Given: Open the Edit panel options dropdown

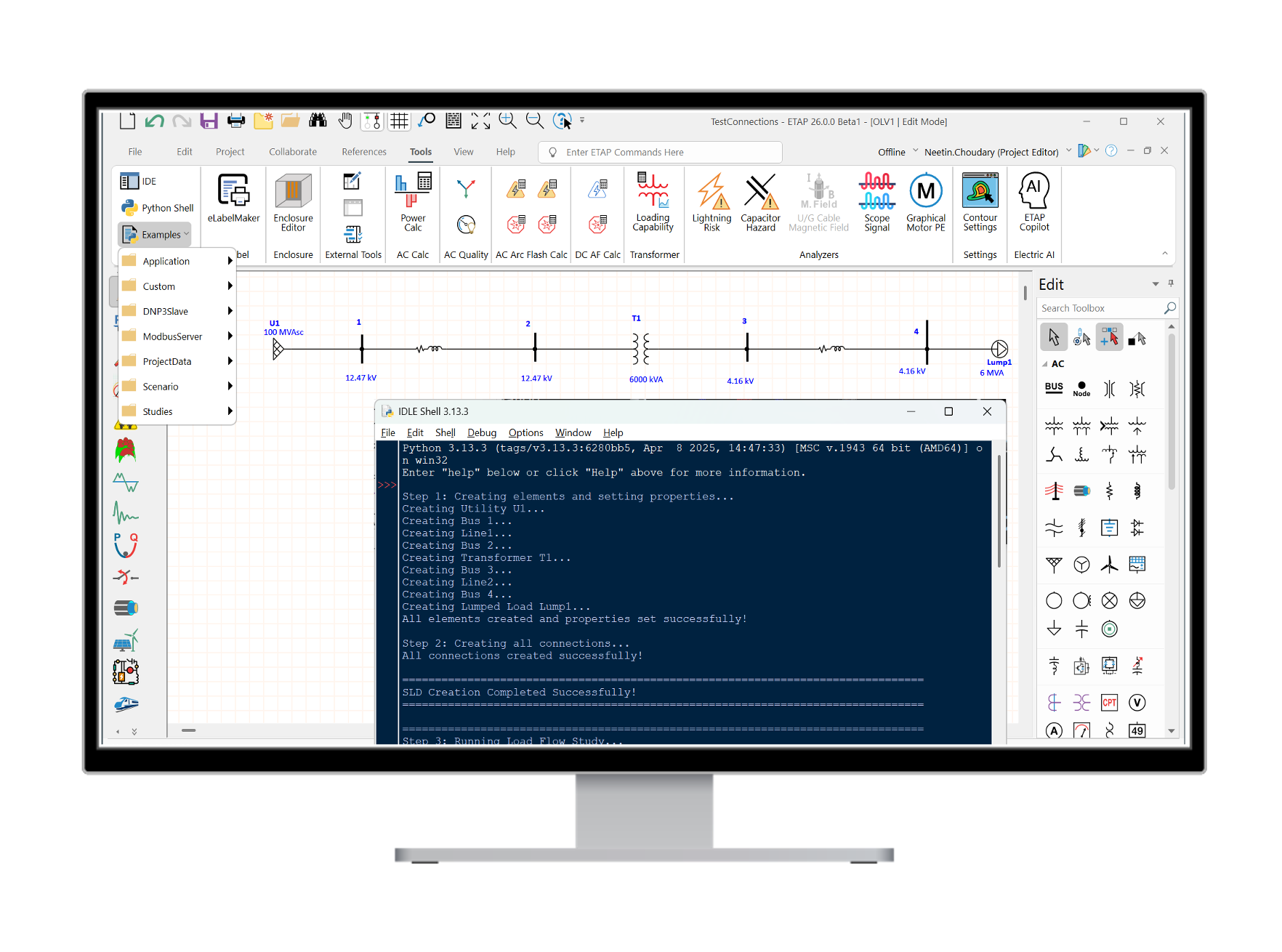Looking at the screenshot, I should (x=1155, y=284).
